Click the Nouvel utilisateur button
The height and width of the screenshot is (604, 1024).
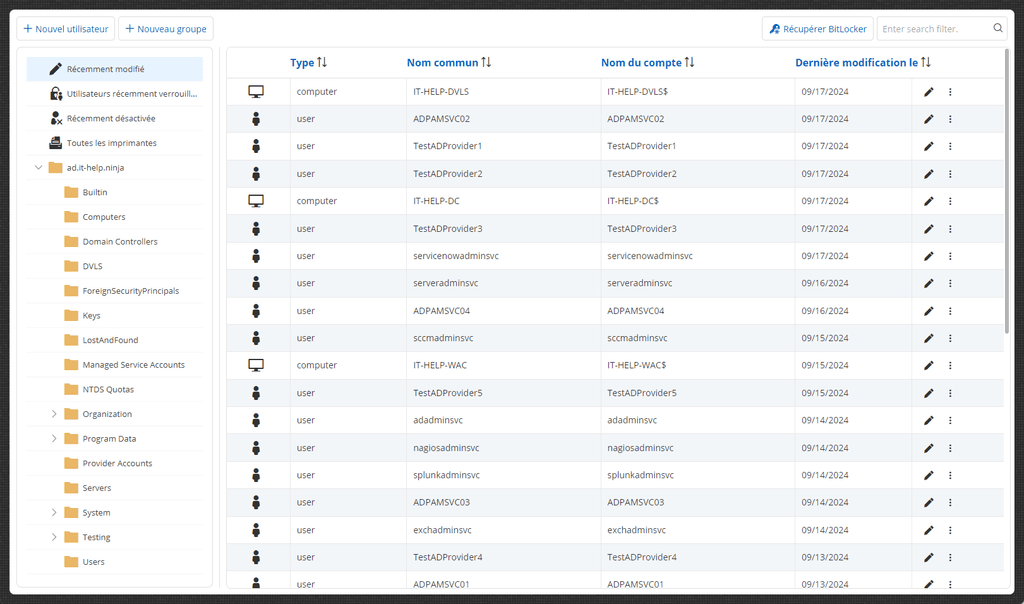coord(65,28)
